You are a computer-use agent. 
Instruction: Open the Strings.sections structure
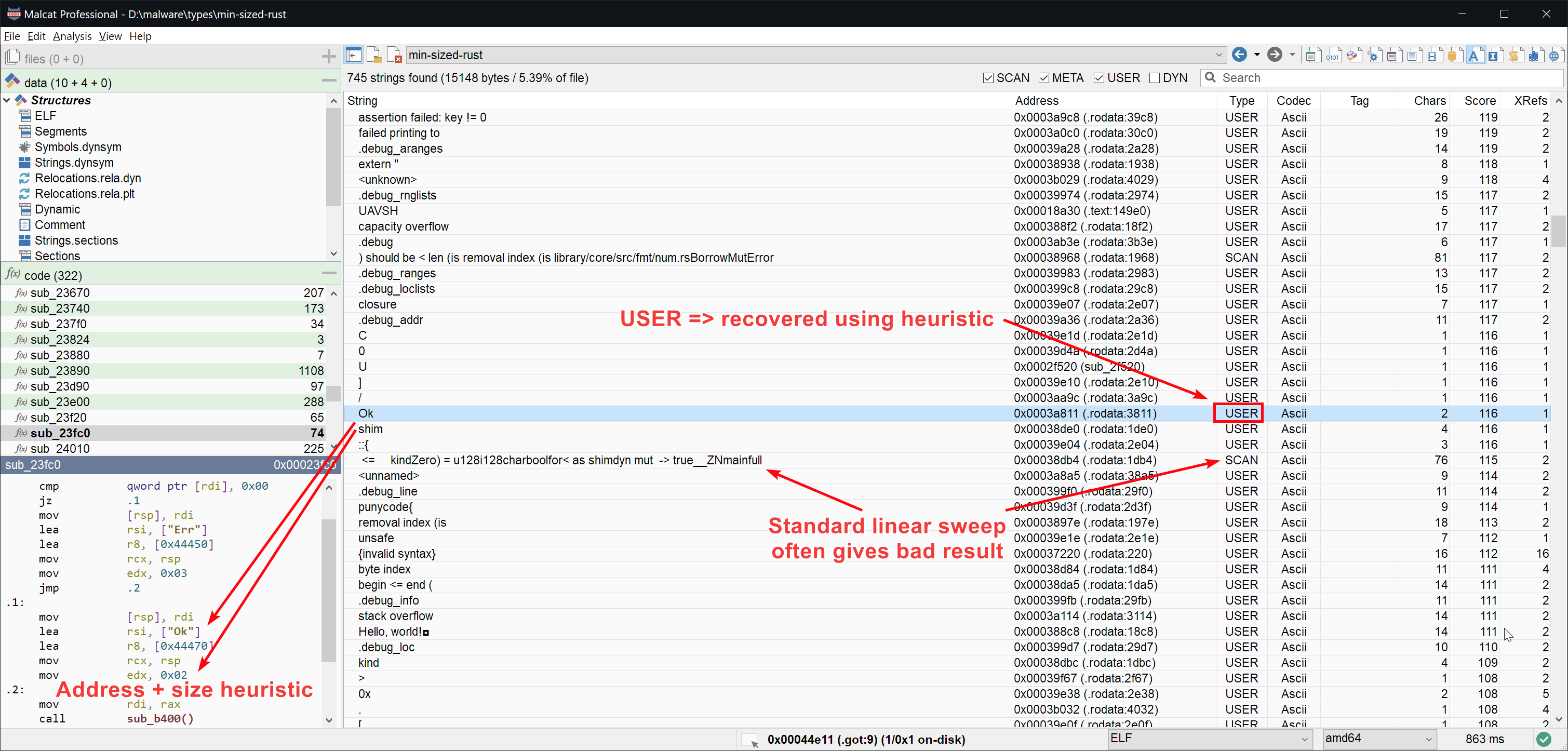click(x=75, y=240)
